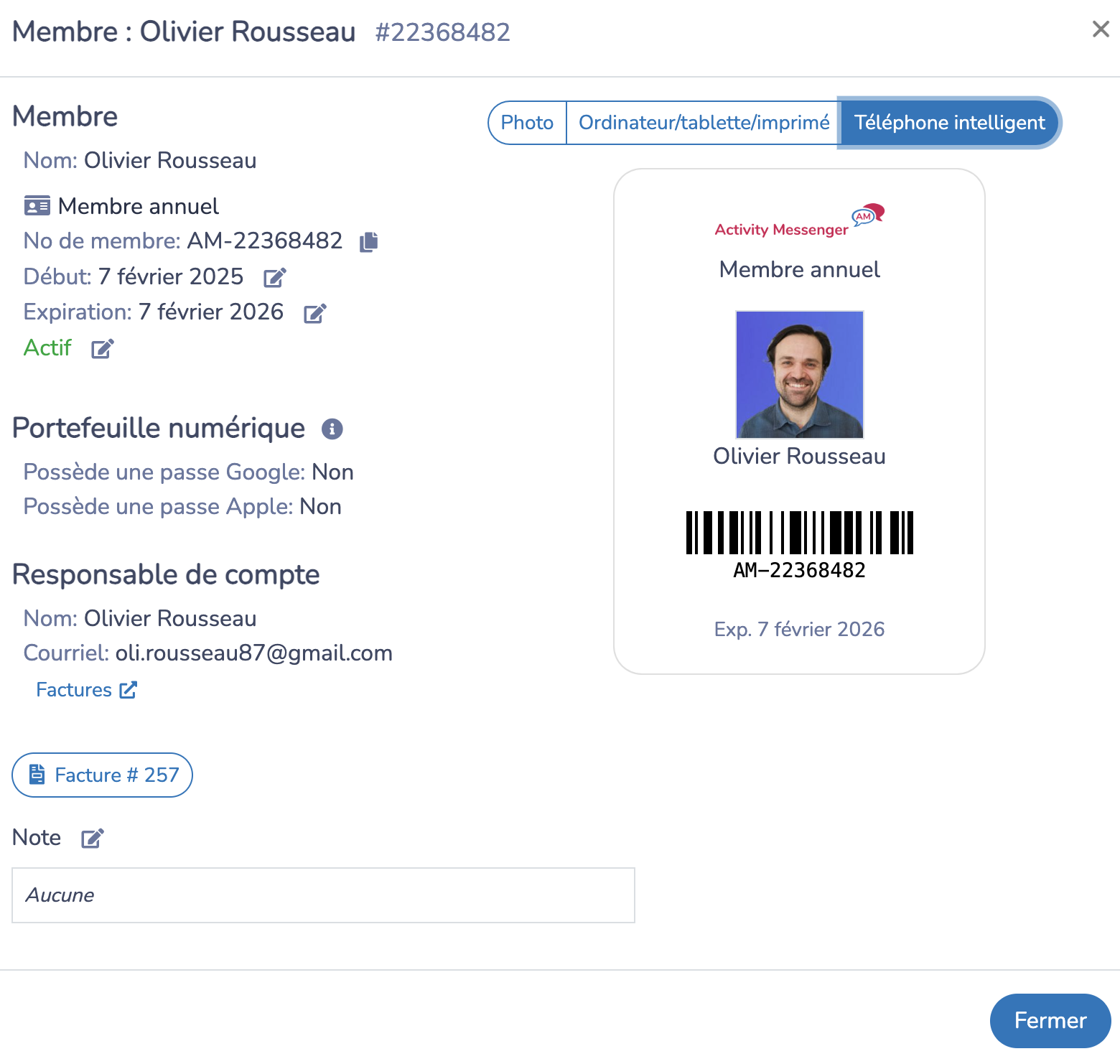Close the member dialog with the X
1120x1064 pixels.
[x=1101, y=29]
